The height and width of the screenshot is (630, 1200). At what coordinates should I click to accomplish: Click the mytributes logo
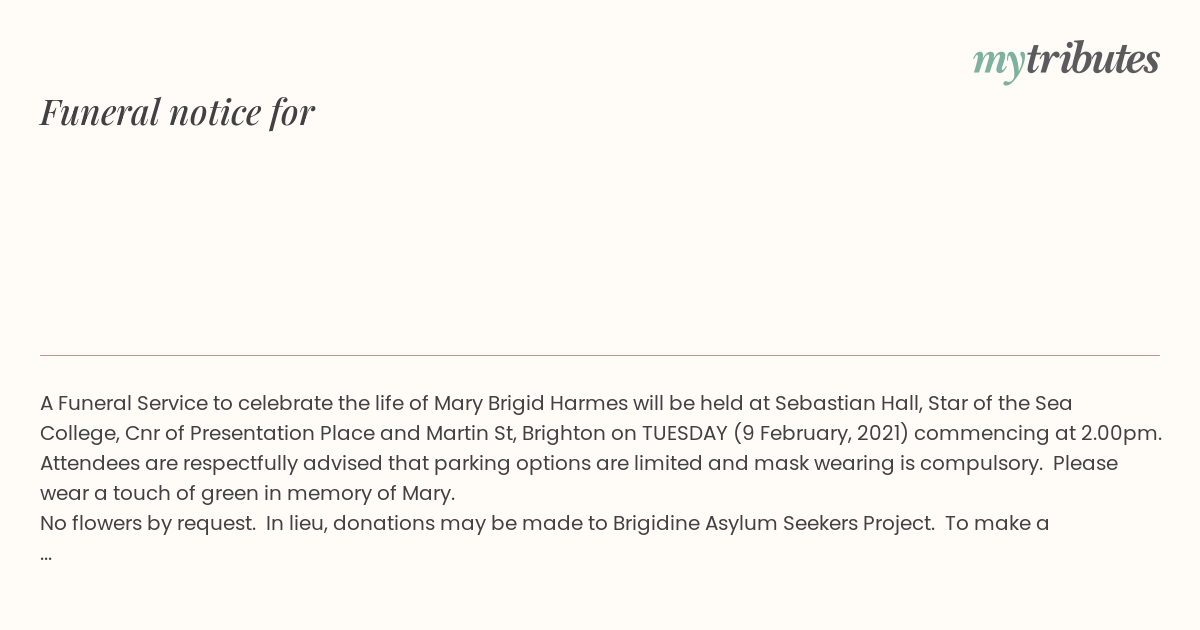pyautogui.click(x=1066, y=60)
